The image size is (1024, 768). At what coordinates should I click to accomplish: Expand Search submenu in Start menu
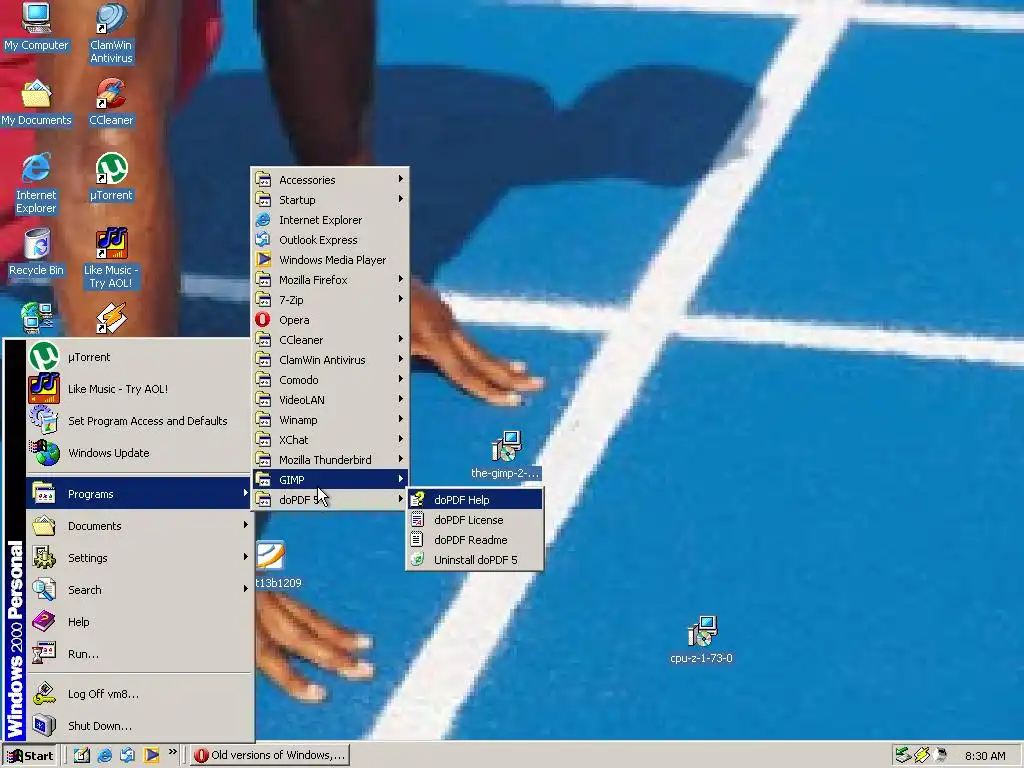click(138, 590)
